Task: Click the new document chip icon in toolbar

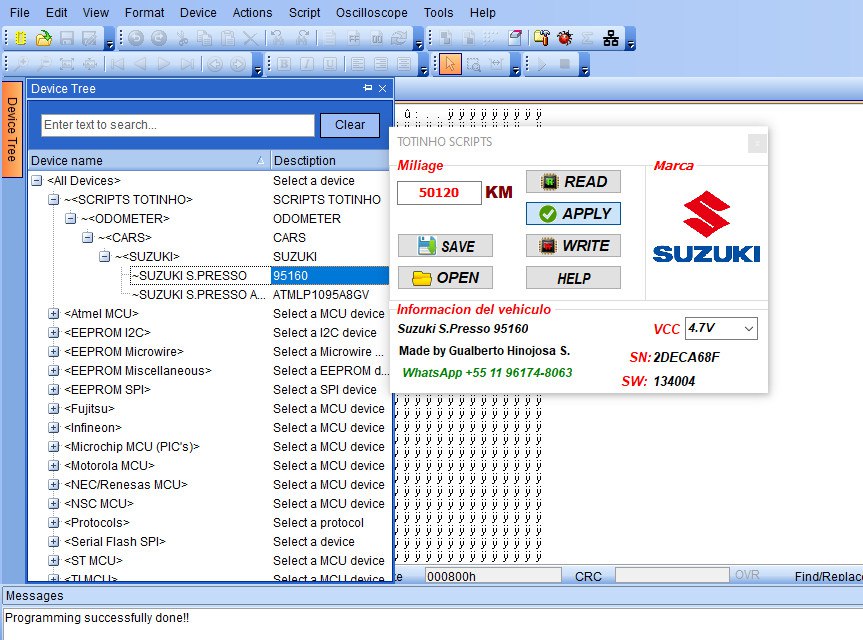Action: pyautogui.click(x=19, y=39)
